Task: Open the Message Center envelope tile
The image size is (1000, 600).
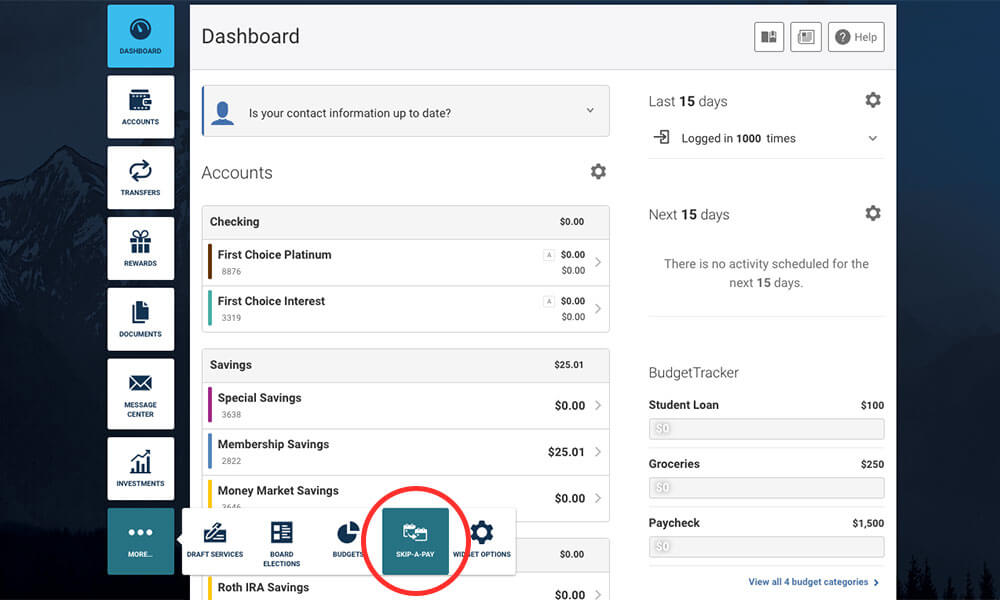Action: 140,394
